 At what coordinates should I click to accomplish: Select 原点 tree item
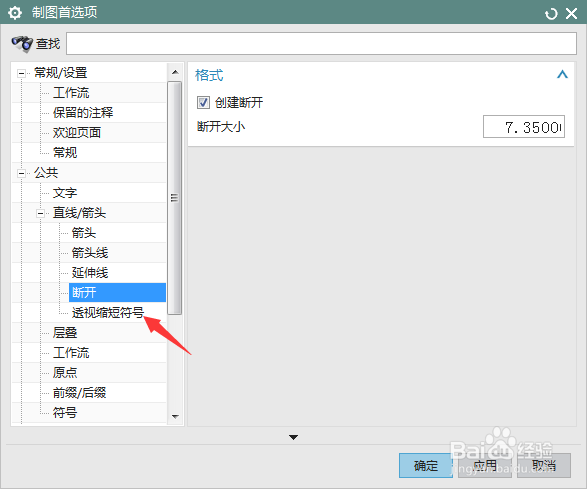(x=65, y=373)
